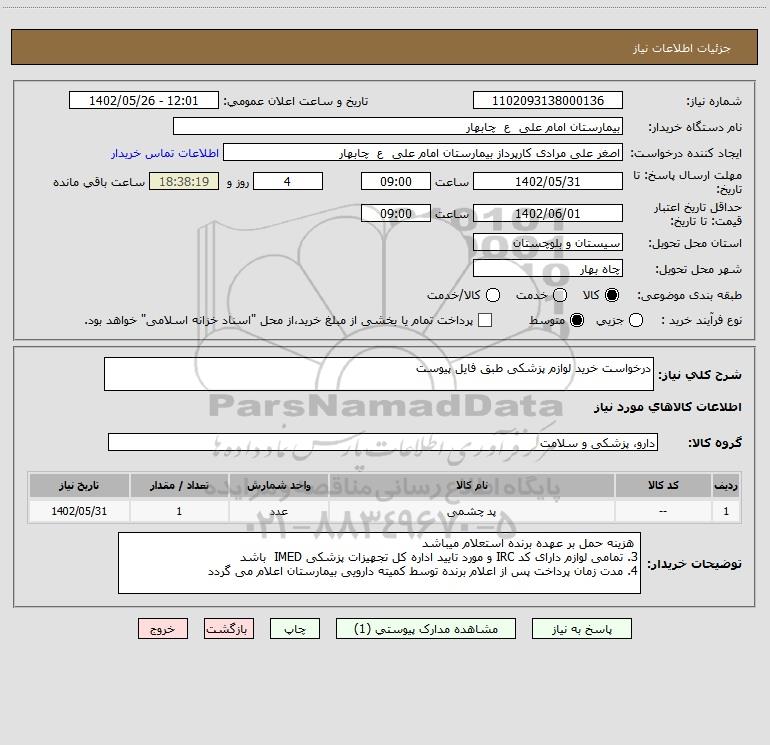Click the price validity date 1402/06/01 field
Screen dimensions: 770x745
pos(548,213)
